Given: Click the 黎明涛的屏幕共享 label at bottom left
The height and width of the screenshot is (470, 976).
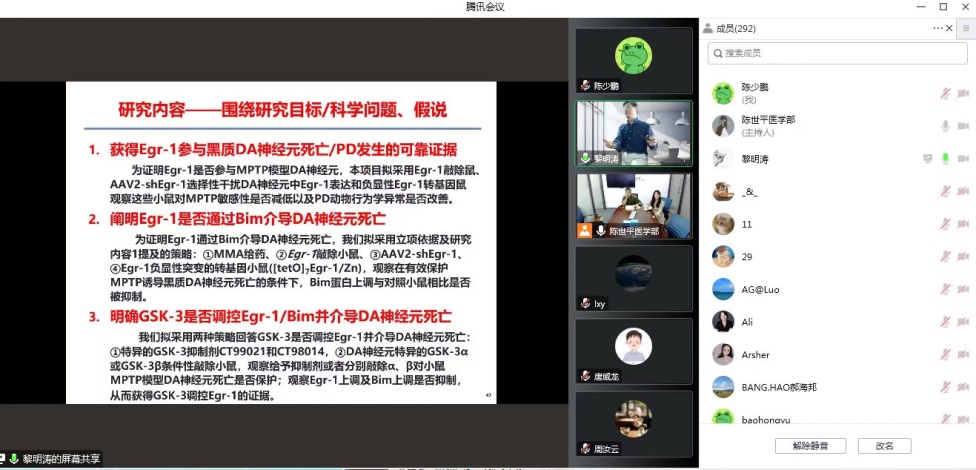Looking at the screenshot, I should tap(60, 460).
